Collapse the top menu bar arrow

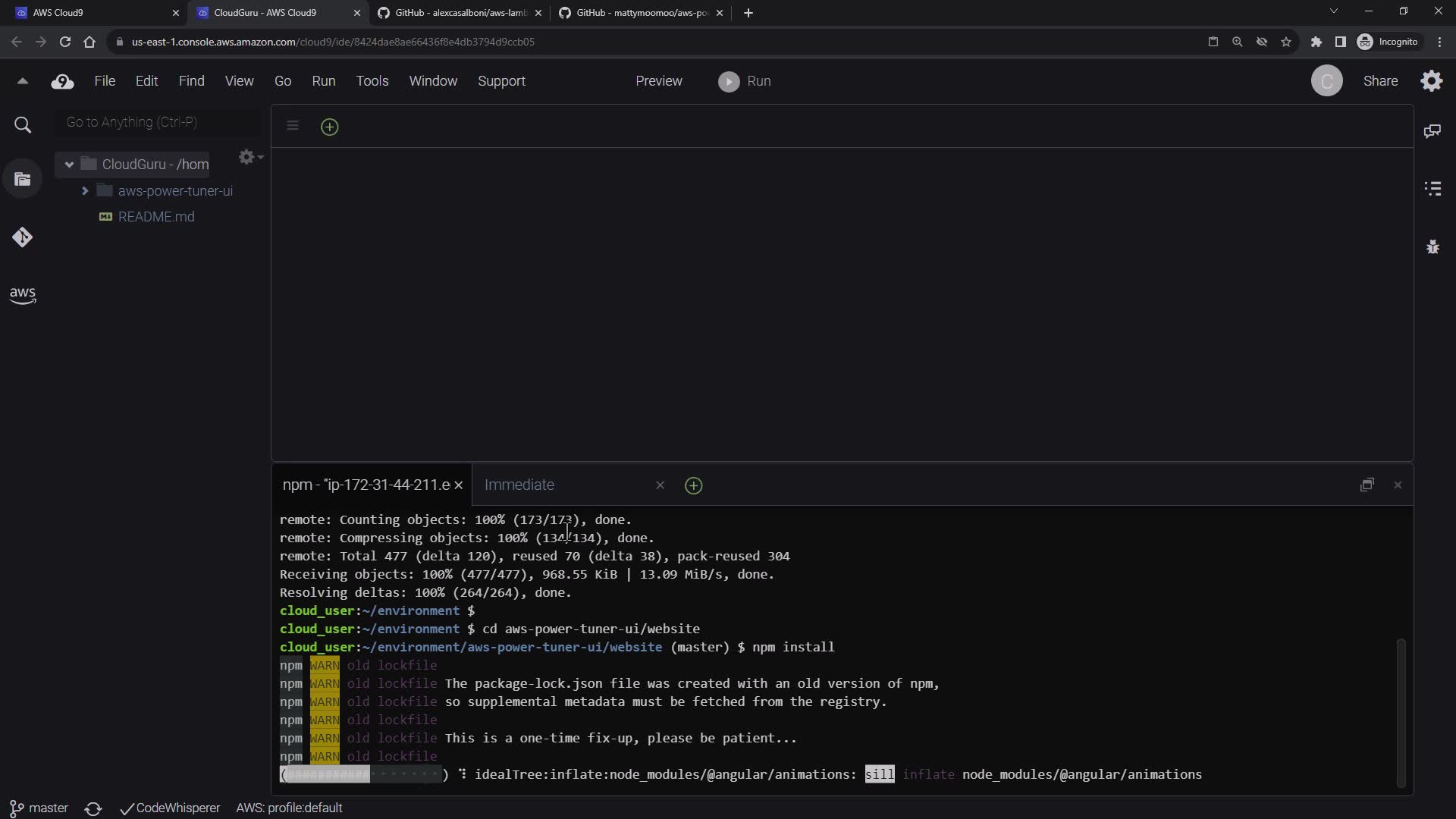tap(22, 81)
